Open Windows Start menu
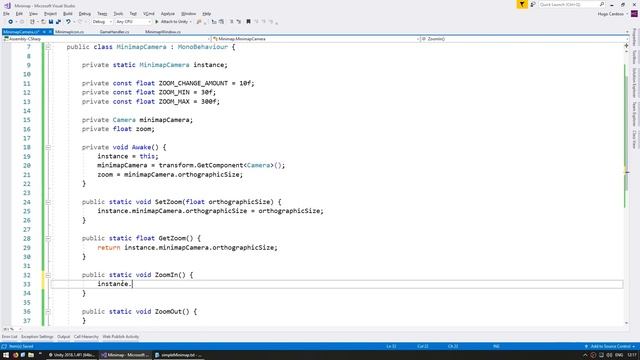Image resolution: width=640 pixels, height=360 pixels. [6, 355]
